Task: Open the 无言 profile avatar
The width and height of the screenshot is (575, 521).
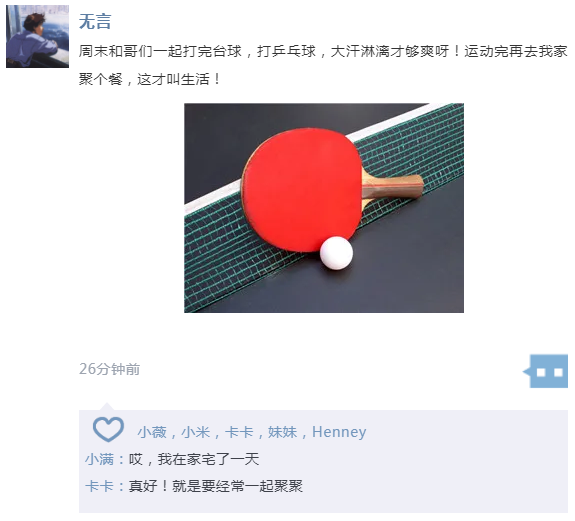Action: tap(37, 36)
